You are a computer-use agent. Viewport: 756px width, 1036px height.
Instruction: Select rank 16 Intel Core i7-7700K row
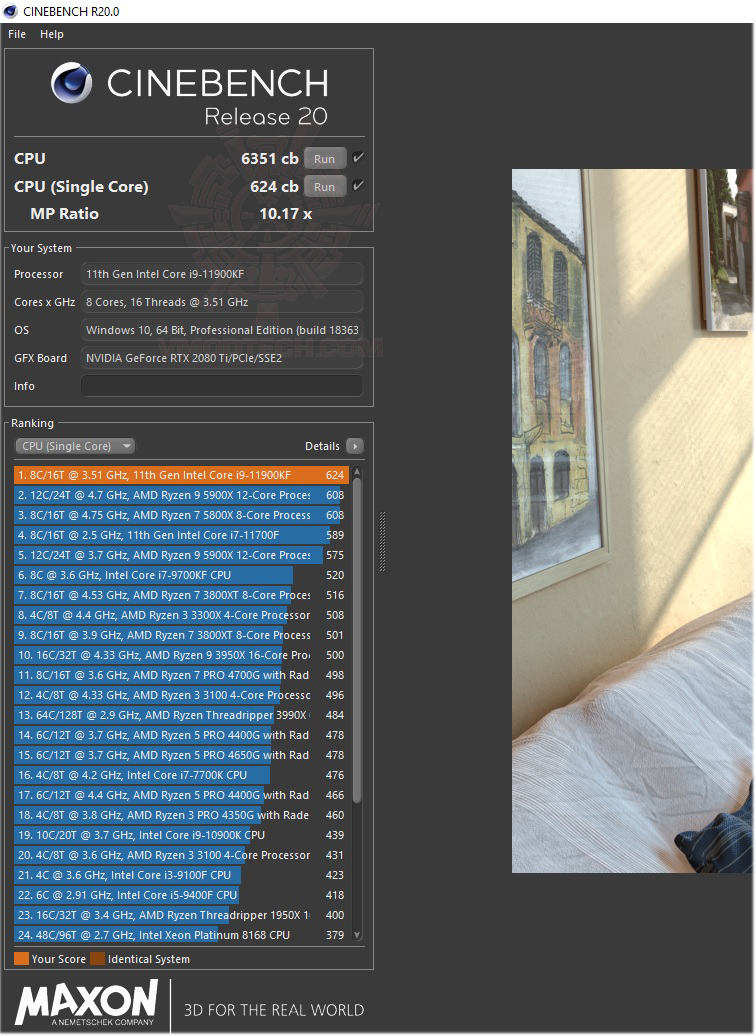(x=181, y=775)
